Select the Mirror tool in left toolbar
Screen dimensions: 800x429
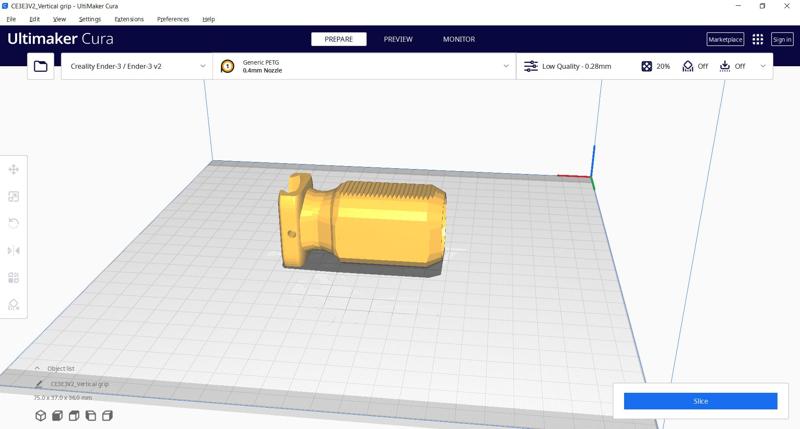(14, 250)
